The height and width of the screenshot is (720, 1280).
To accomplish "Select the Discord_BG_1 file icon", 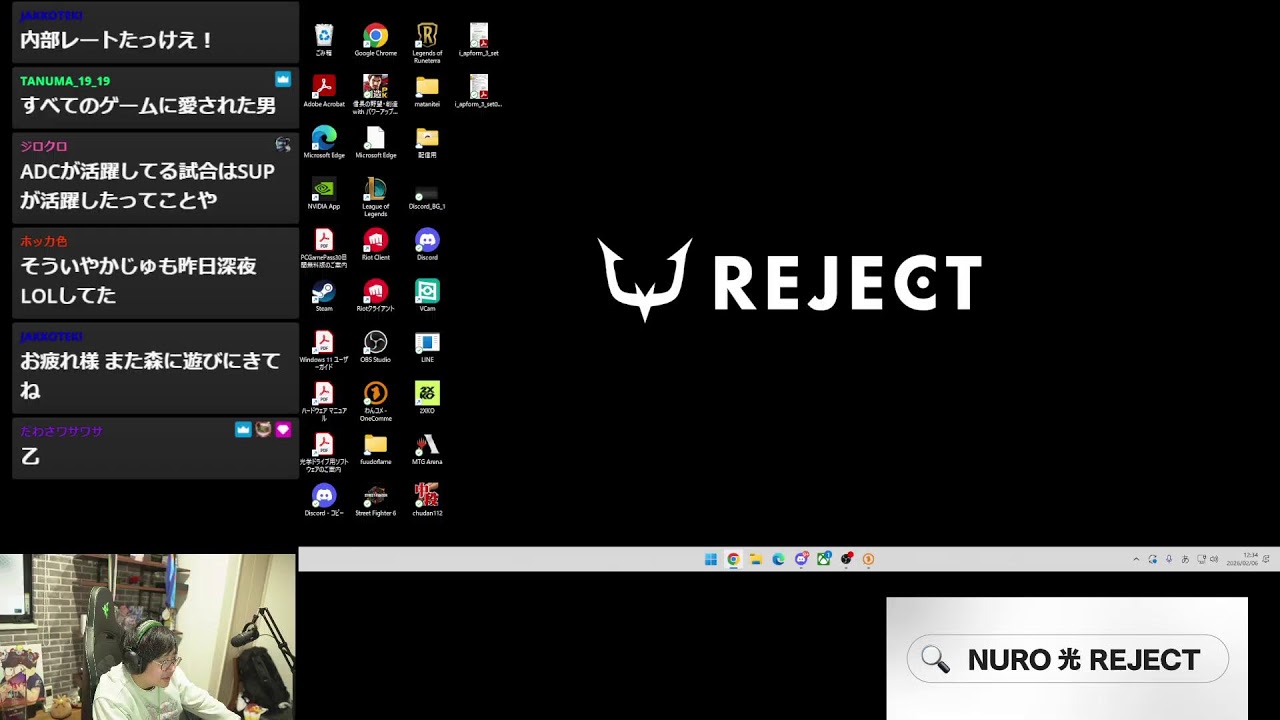I will point(427,196).
